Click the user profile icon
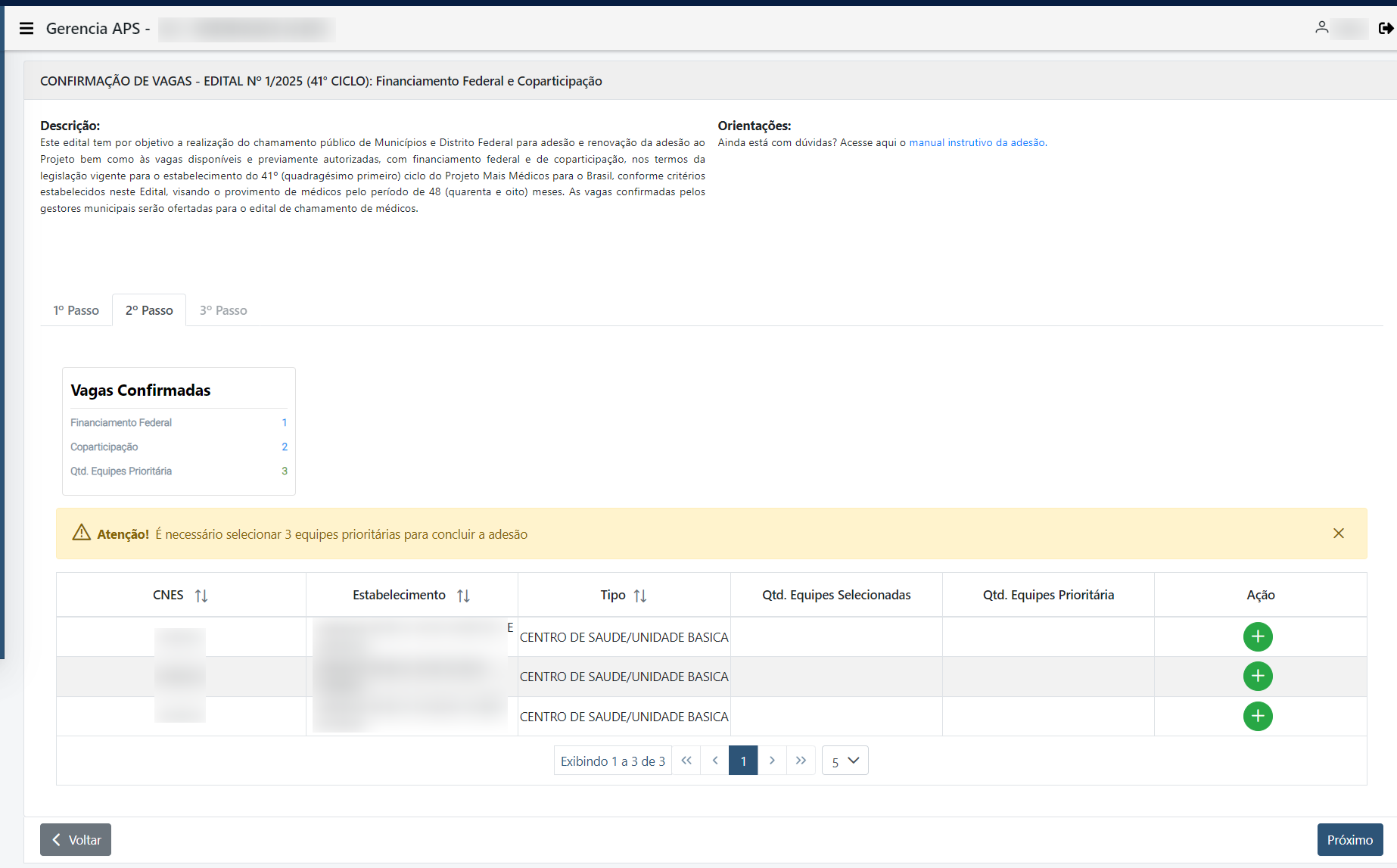 click(x=1321, y=28)
